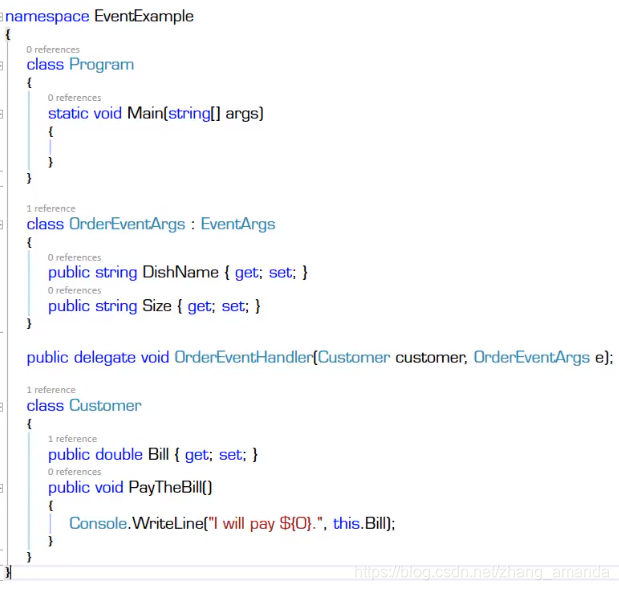Open '0 references' CodeLens above Main method
Viewport: 619px width, 590px height.
tap(74, 98)
